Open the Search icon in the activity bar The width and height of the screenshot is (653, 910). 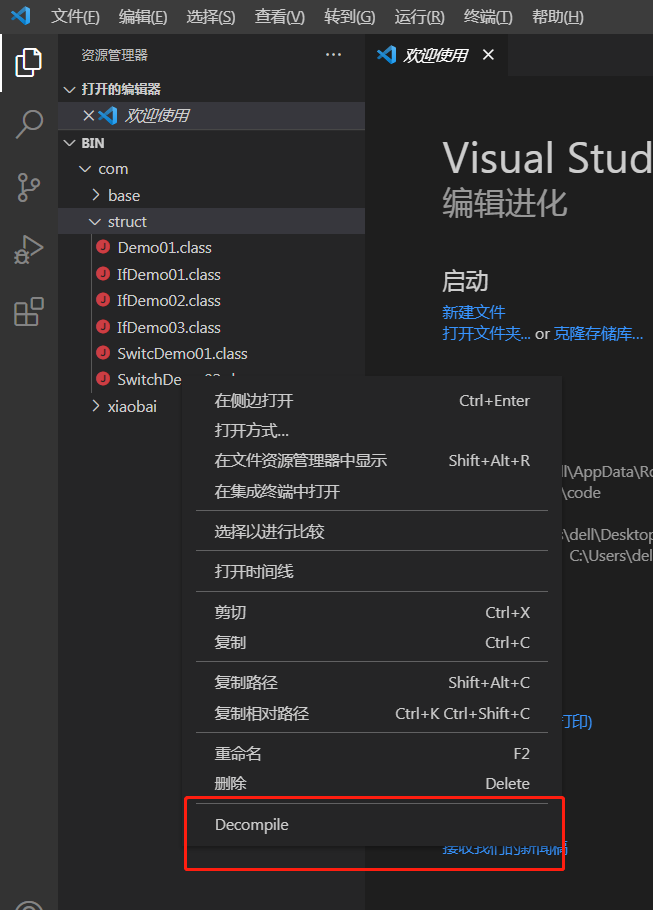pos(28,124)
